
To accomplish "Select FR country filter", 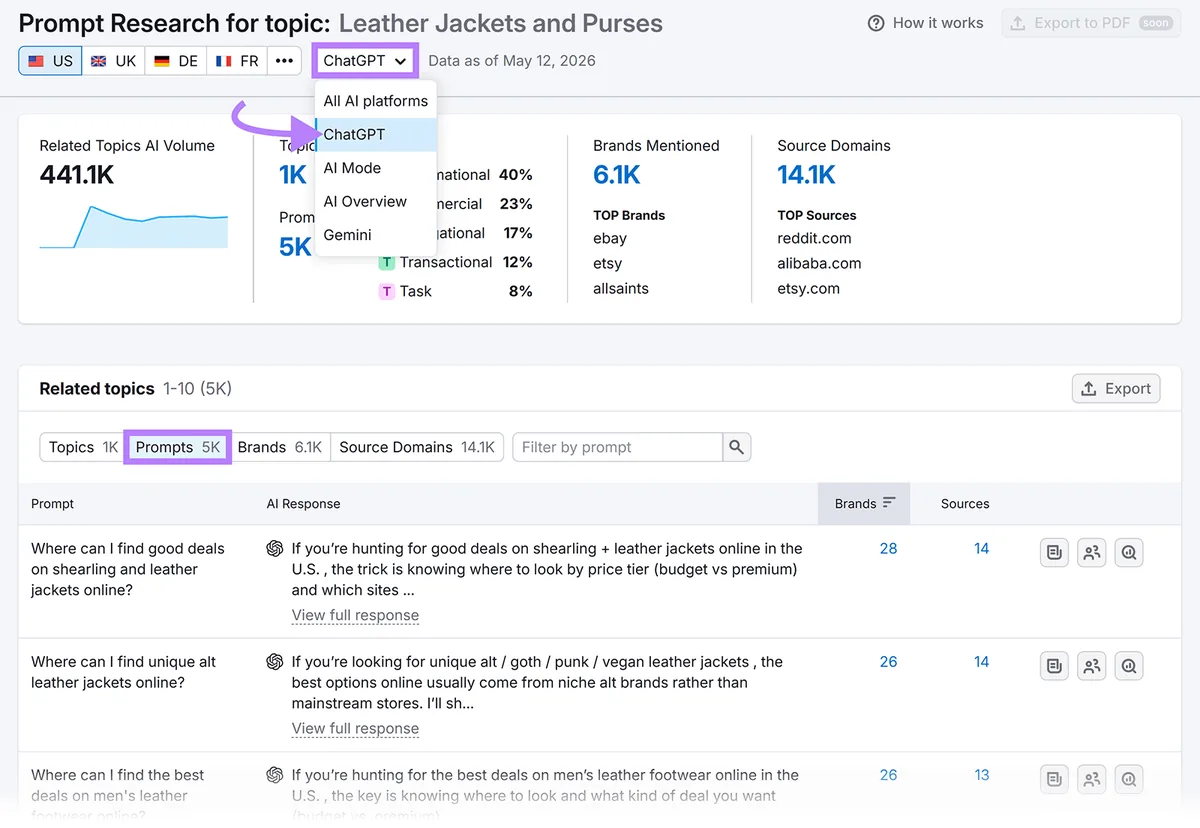I will pos(238,60).
